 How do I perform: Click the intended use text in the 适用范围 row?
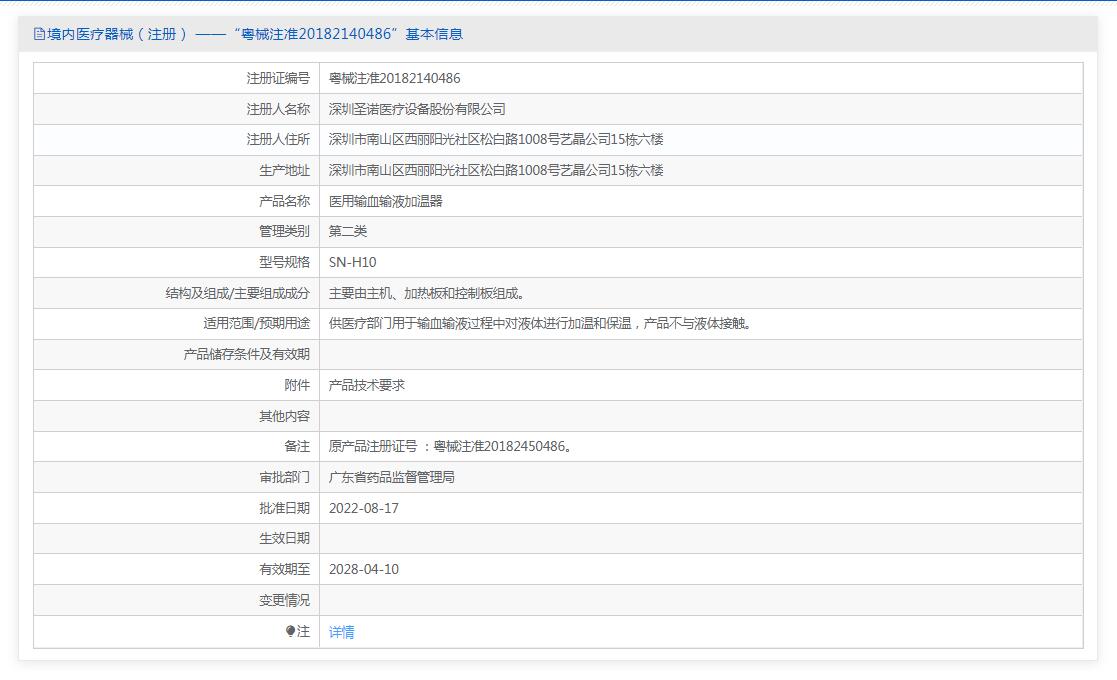[540, 324]
